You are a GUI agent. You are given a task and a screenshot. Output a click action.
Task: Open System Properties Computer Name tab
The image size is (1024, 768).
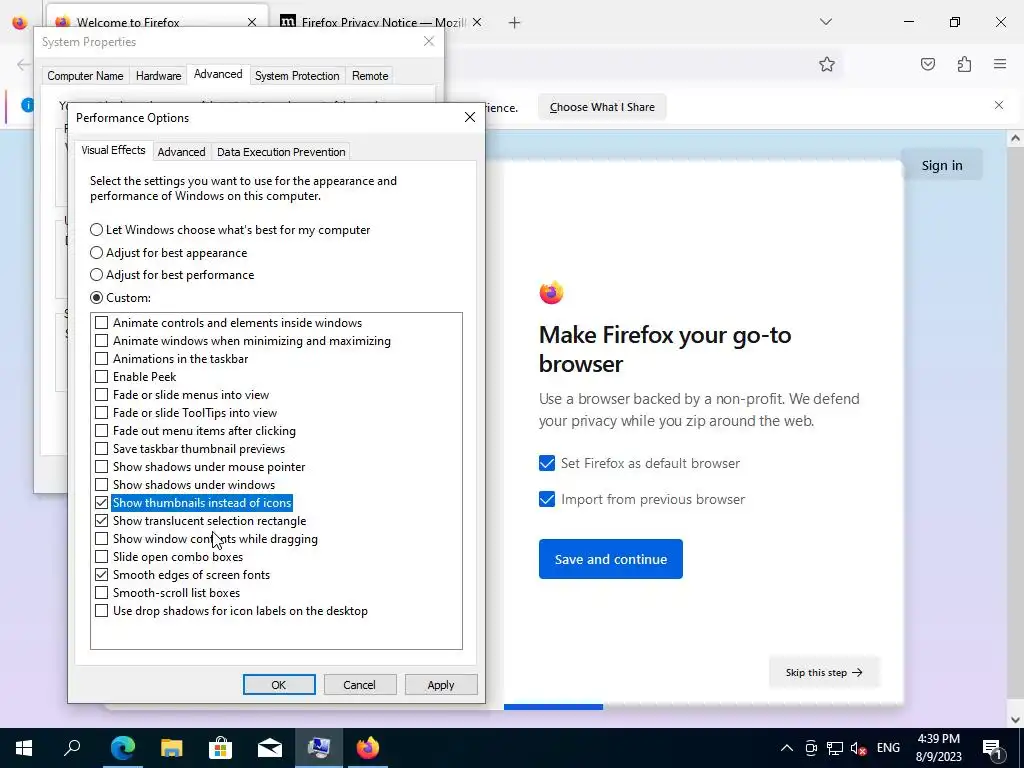coord(85,76)
